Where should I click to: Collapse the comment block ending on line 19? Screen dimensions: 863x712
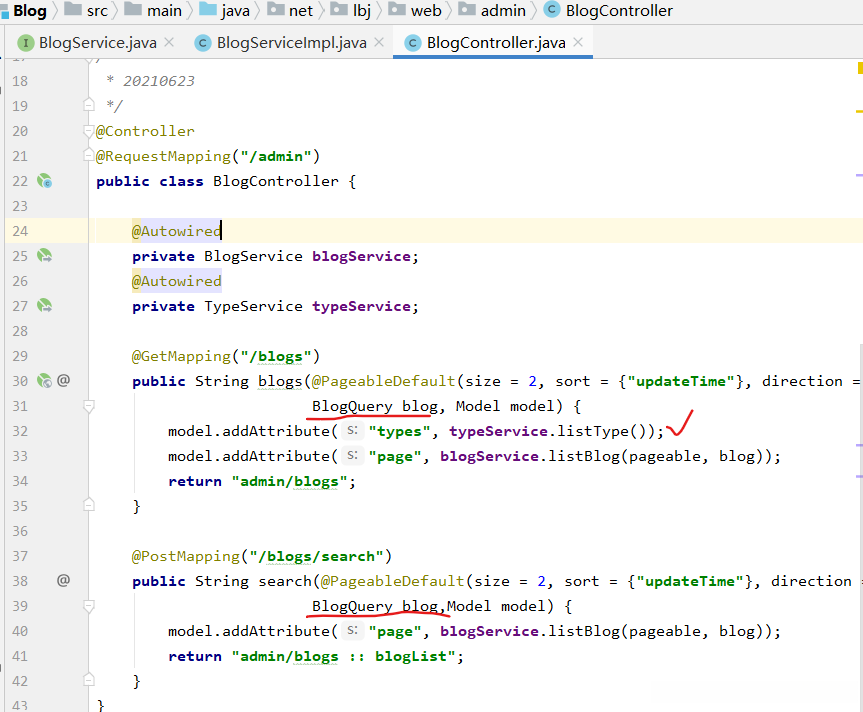pyautogui.click(x=89, y=106)
